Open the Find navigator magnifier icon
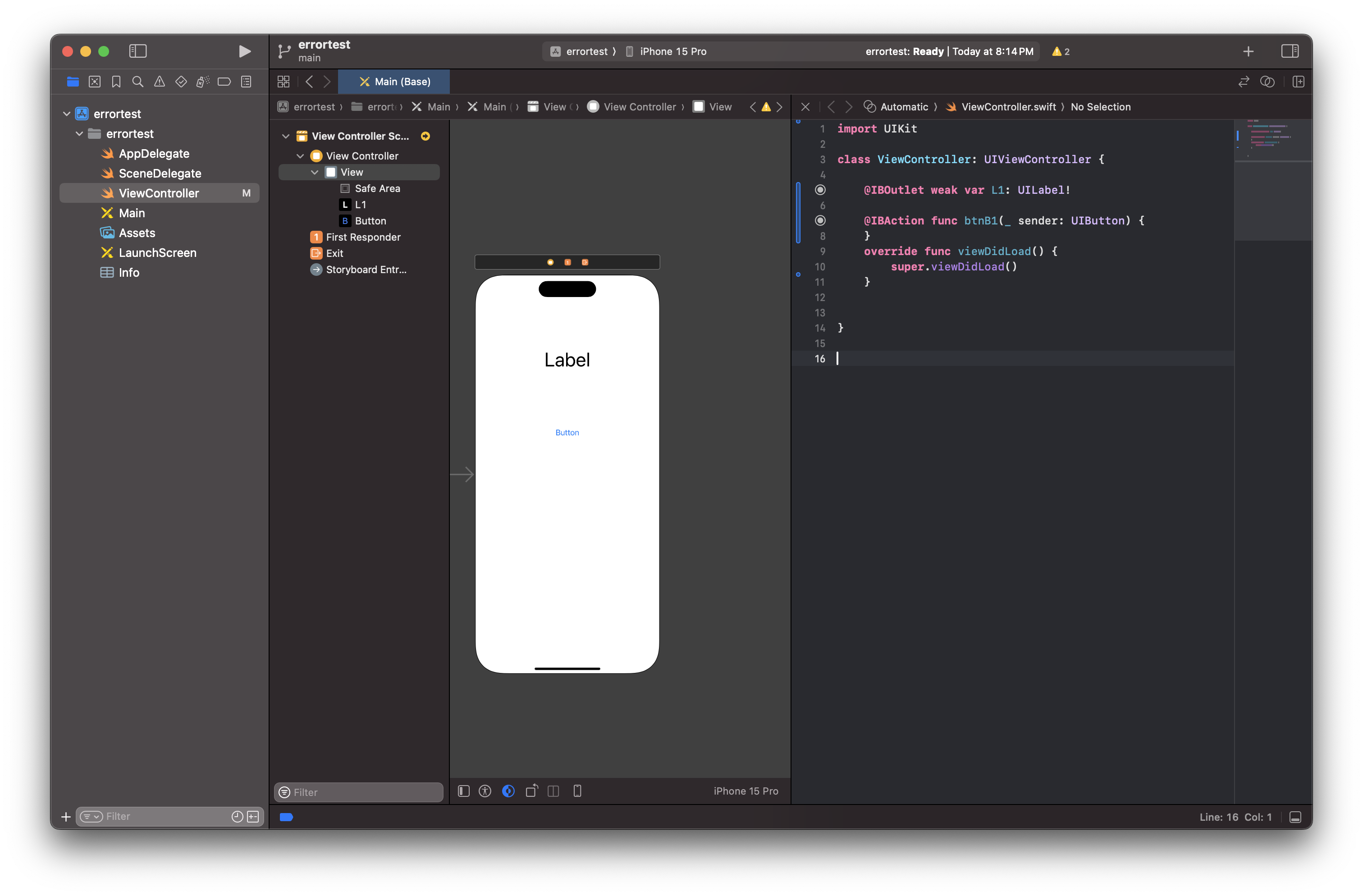The height and width of the screenshot is (896, 1363). tap(137, 82)
